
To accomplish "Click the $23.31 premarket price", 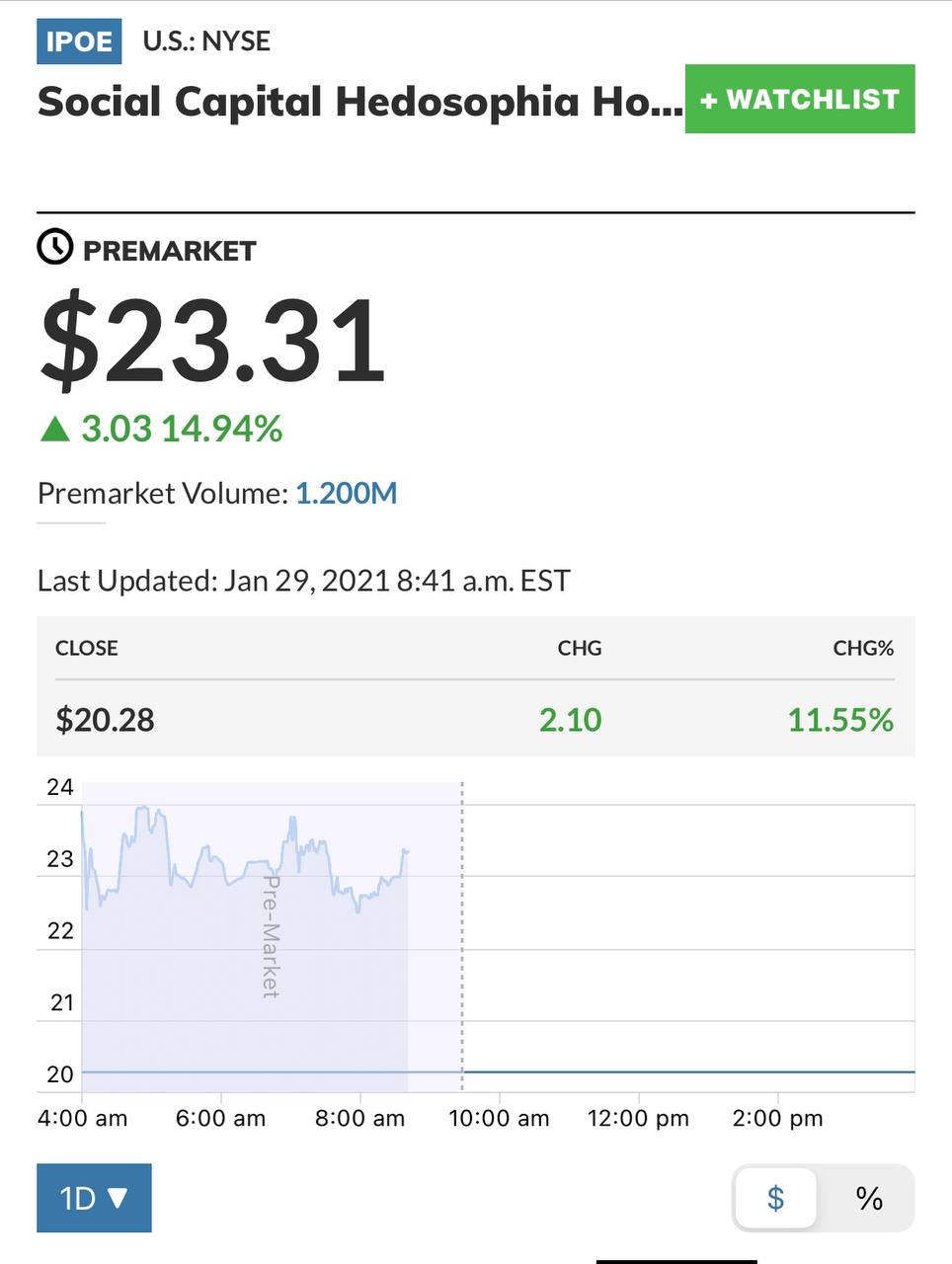I will 212,342.
